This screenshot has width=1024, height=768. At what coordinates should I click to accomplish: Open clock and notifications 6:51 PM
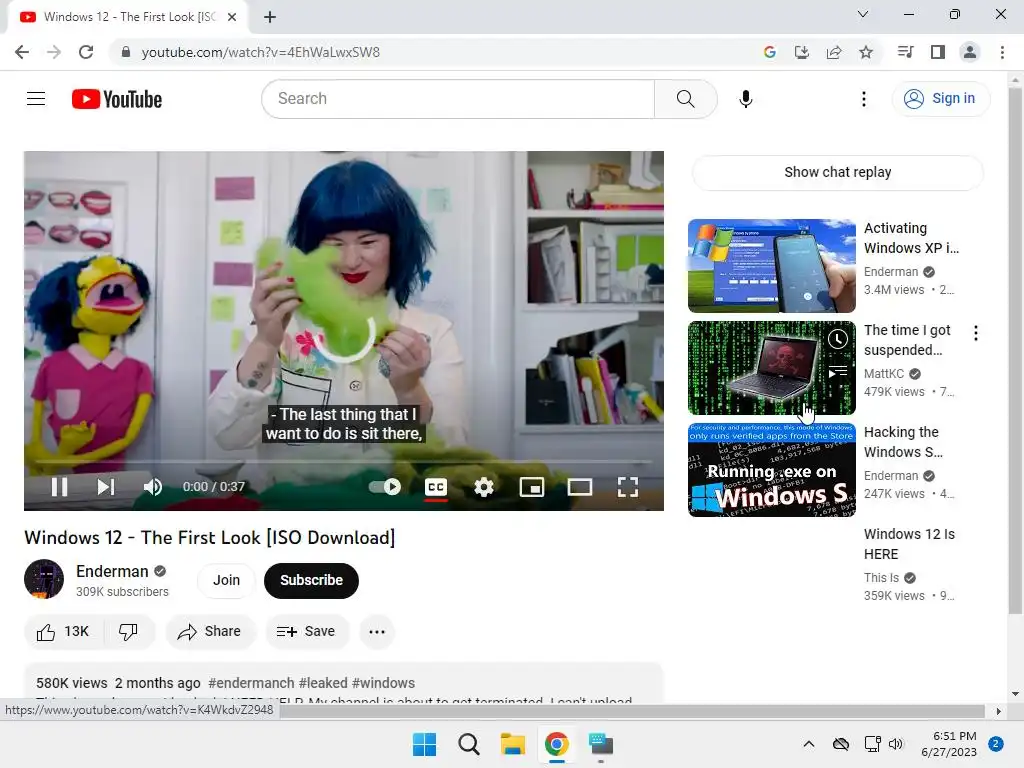tap(949, 744)
